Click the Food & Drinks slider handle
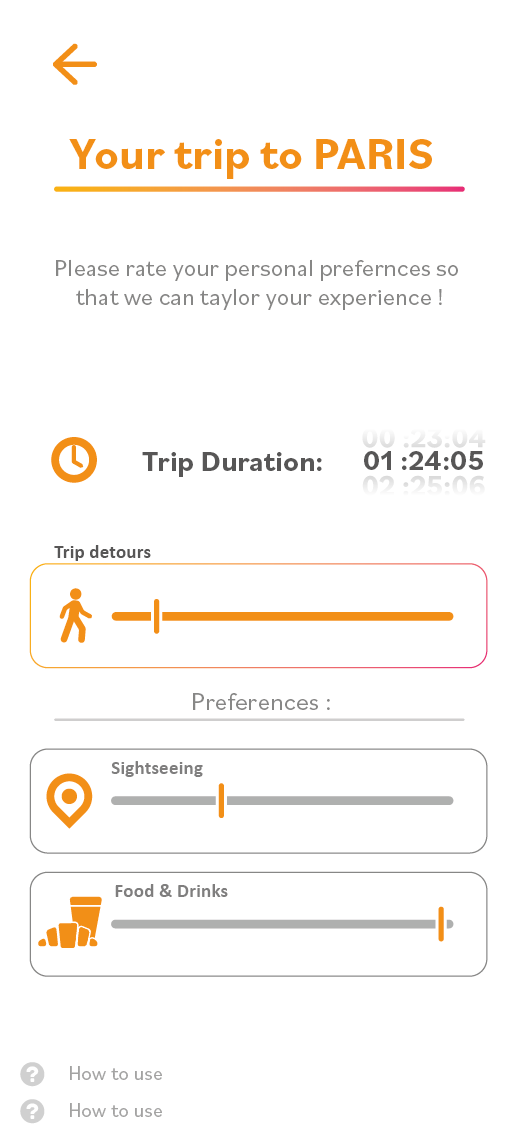The height and width of the screenshot is (1146, 519). (x=441, y=924)
